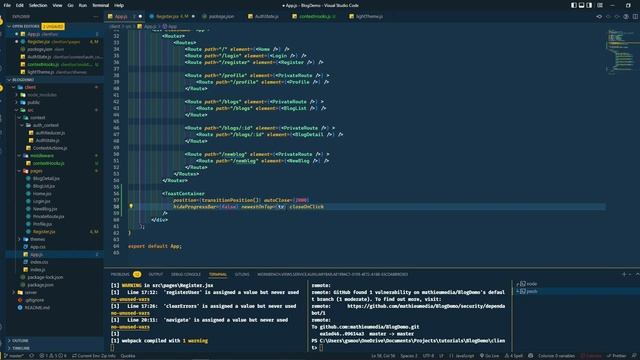Open PrivateRoute.jsx in the pages folder
Image resolution: width=640 pixels, height=360 pixels.
[x=48, y=216]
